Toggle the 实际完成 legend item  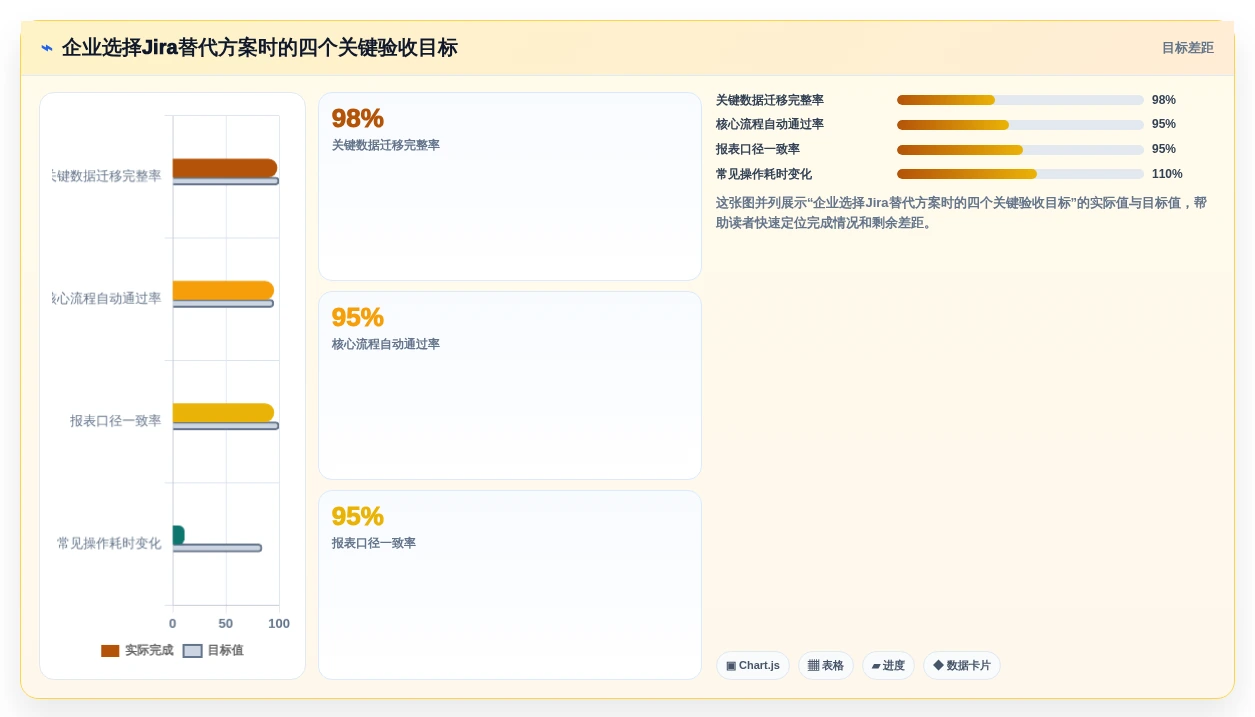tap(137, 650)
